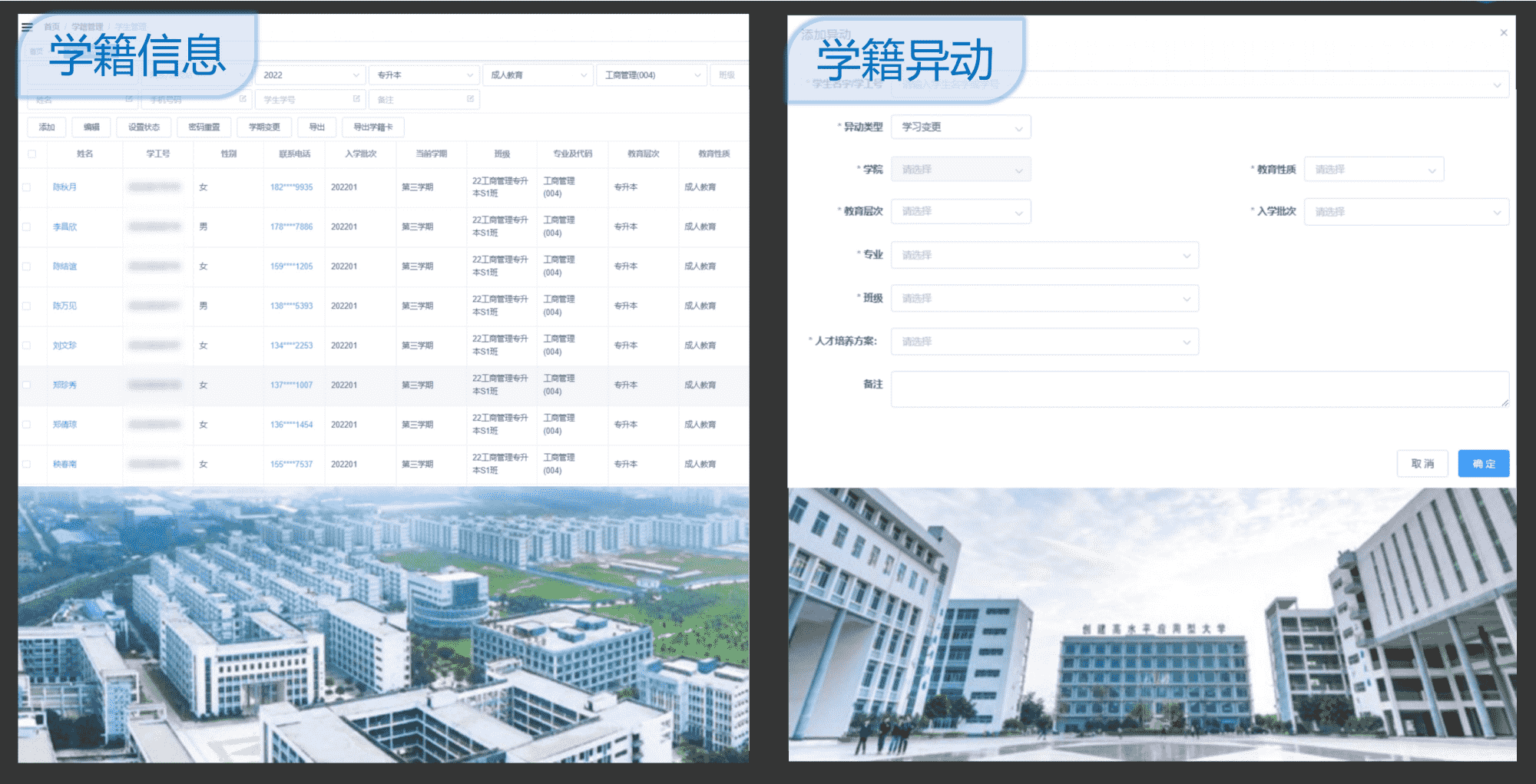Check the row with phone 155****7537

27,464
